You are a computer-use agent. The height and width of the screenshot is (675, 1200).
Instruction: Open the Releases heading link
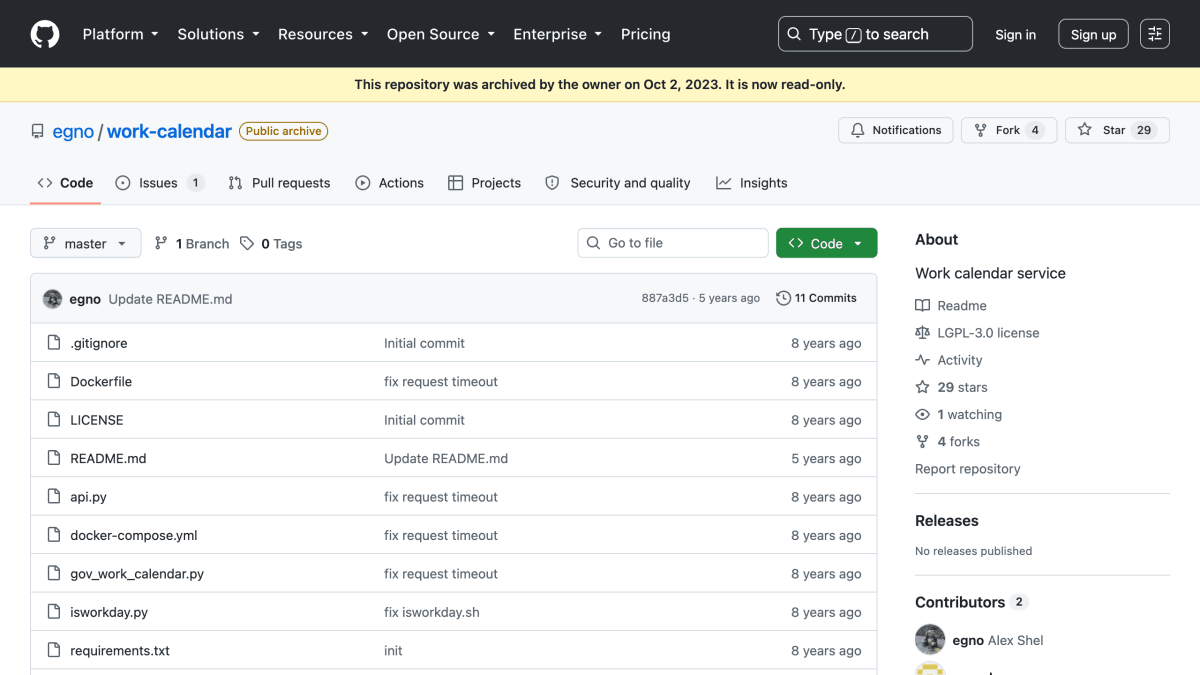click(x=946, y=521)
